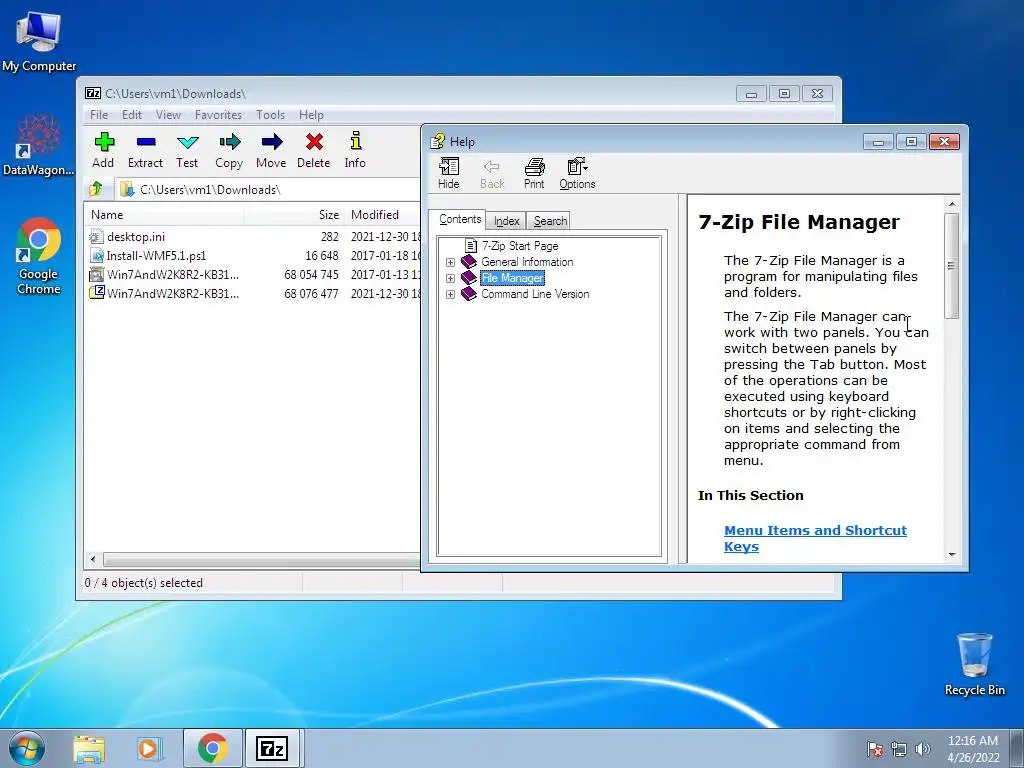Click the volume speaker tray icon
Screen dimensions: 1024x768
(x=922, y=749)
